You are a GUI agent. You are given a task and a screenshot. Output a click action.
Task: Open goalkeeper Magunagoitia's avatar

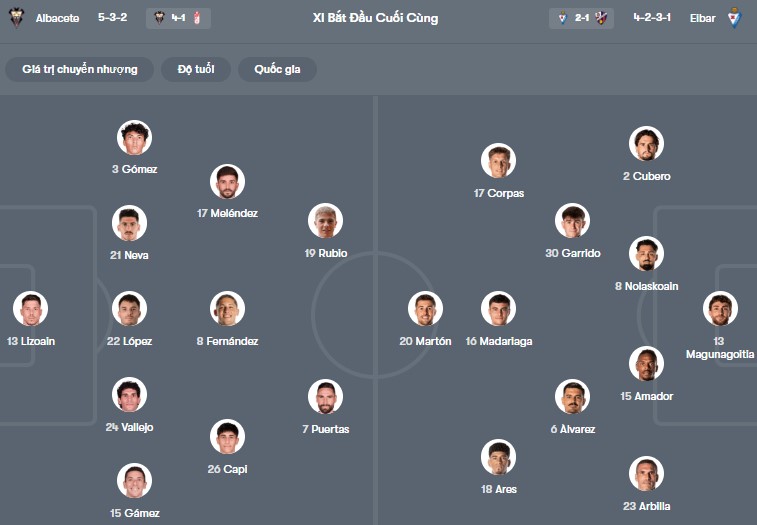coord(720,309)
